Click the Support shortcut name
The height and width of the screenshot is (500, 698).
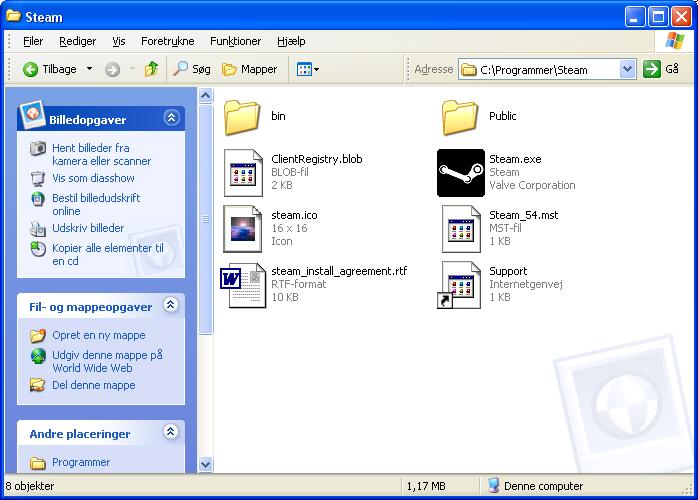[x=508, y=271]
